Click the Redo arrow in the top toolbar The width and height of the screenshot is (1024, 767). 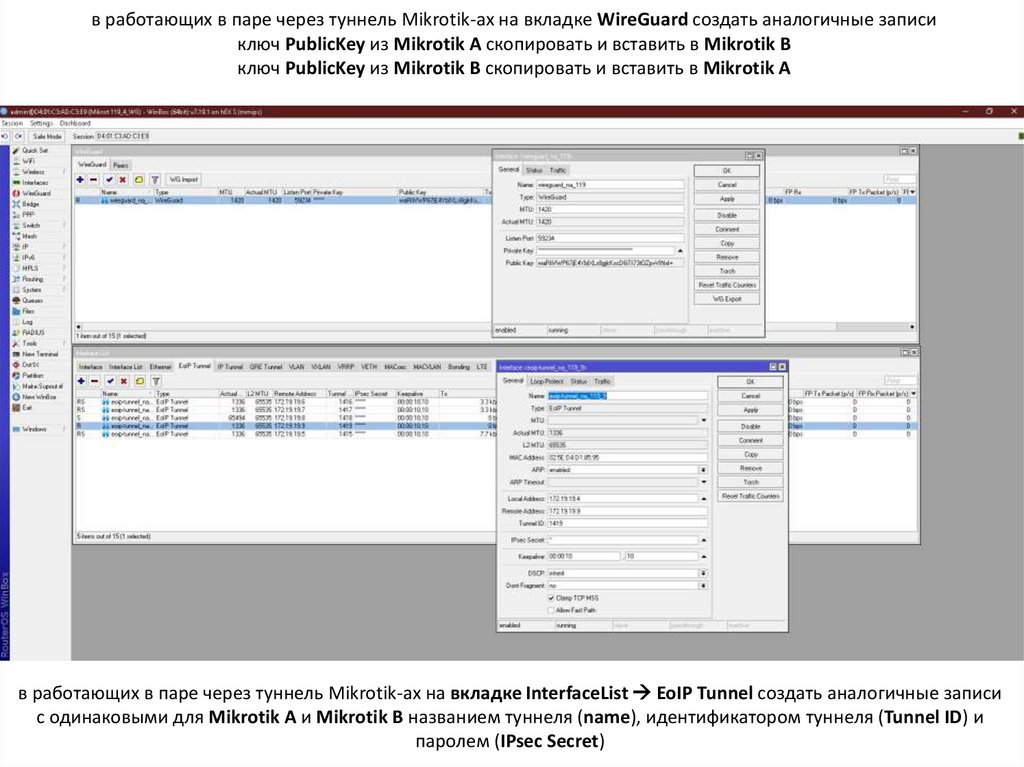click(18, 136)
